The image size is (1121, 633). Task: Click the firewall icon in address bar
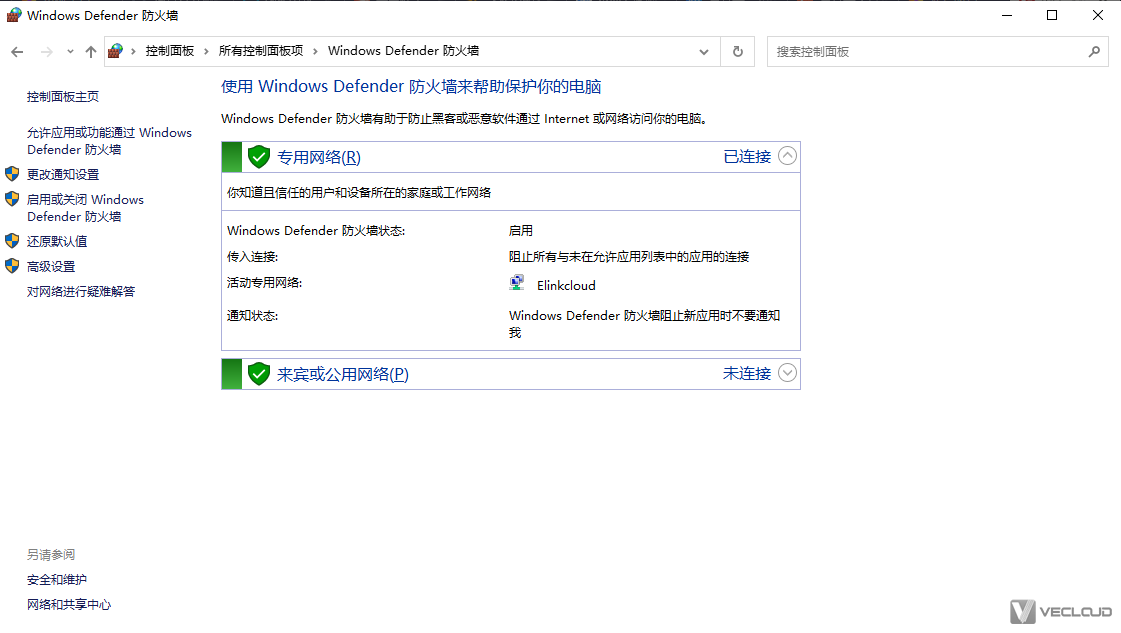point(115,51)
